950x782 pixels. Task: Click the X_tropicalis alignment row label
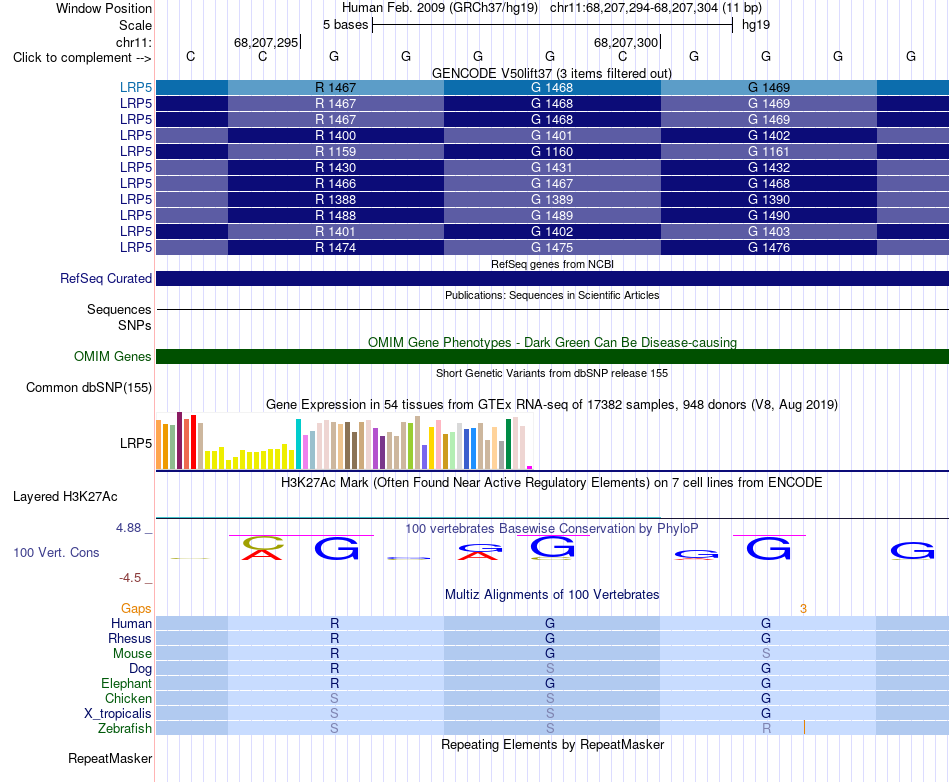[118, 714]
